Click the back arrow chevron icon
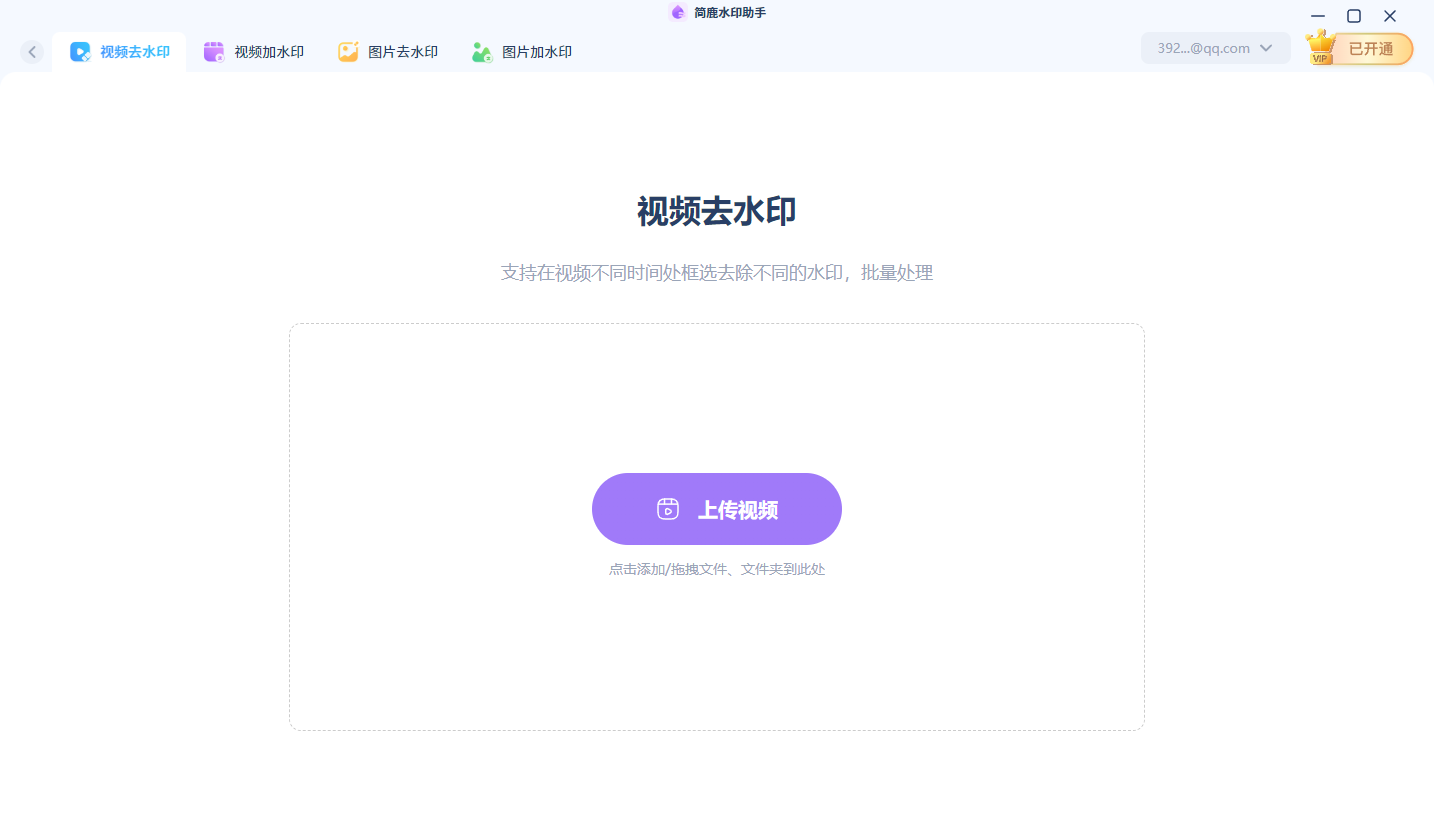 tap(32, 52)
